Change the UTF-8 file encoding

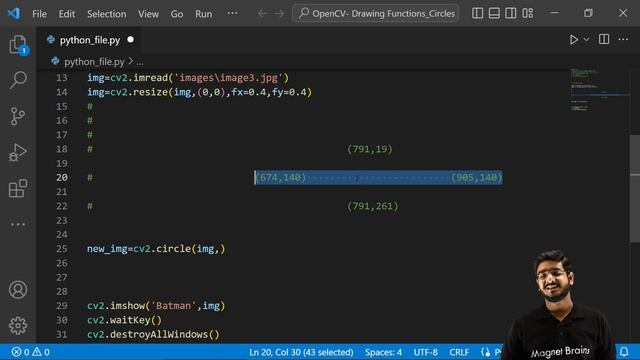[425, 352]
